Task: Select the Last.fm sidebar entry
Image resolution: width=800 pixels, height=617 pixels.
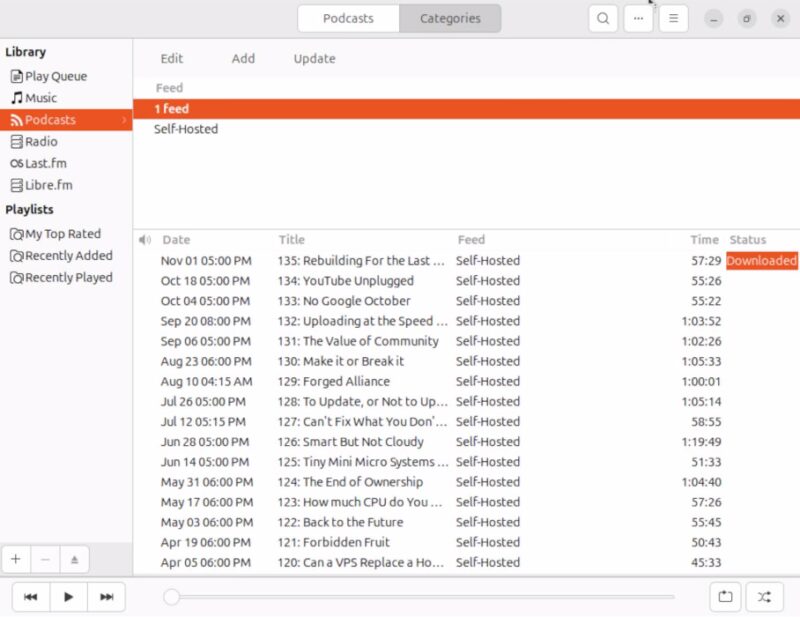Action: tap(46, 163)
